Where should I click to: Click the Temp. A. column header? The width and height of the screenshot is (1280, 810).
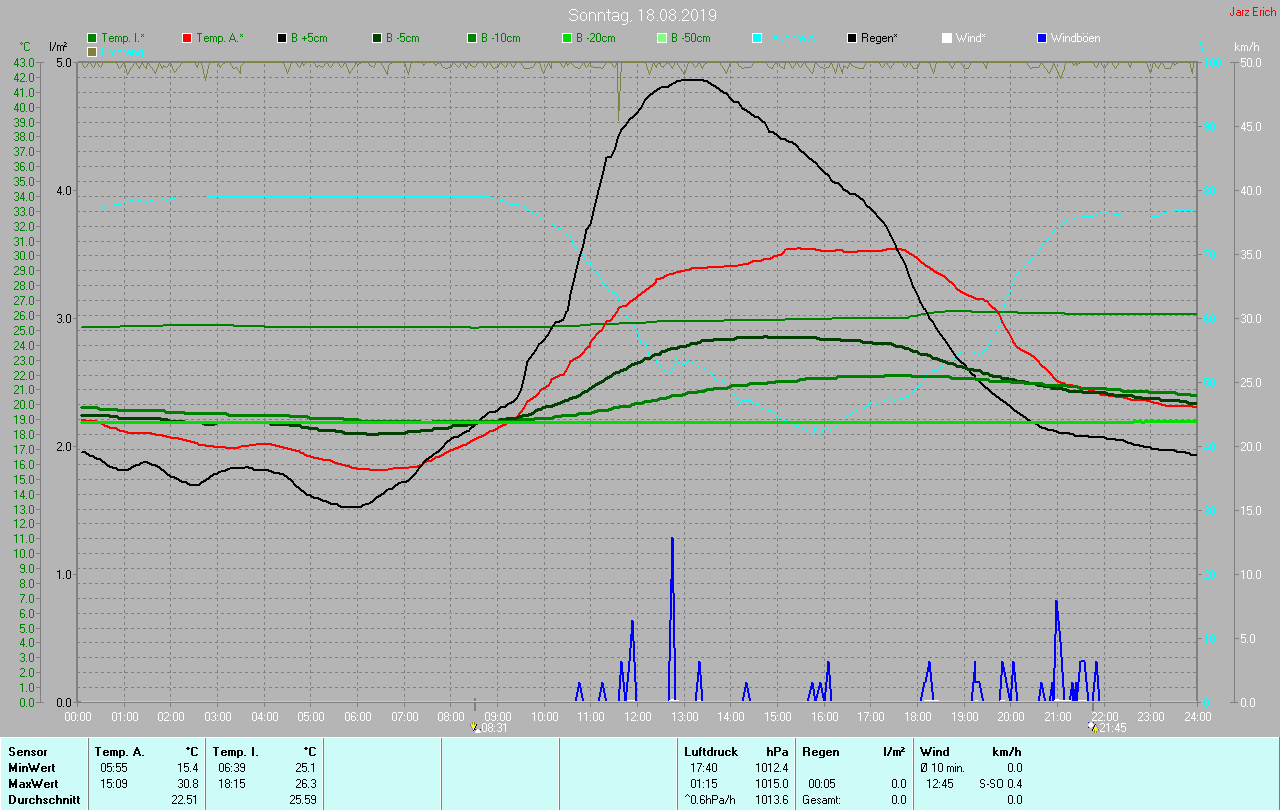pos(119,751)
